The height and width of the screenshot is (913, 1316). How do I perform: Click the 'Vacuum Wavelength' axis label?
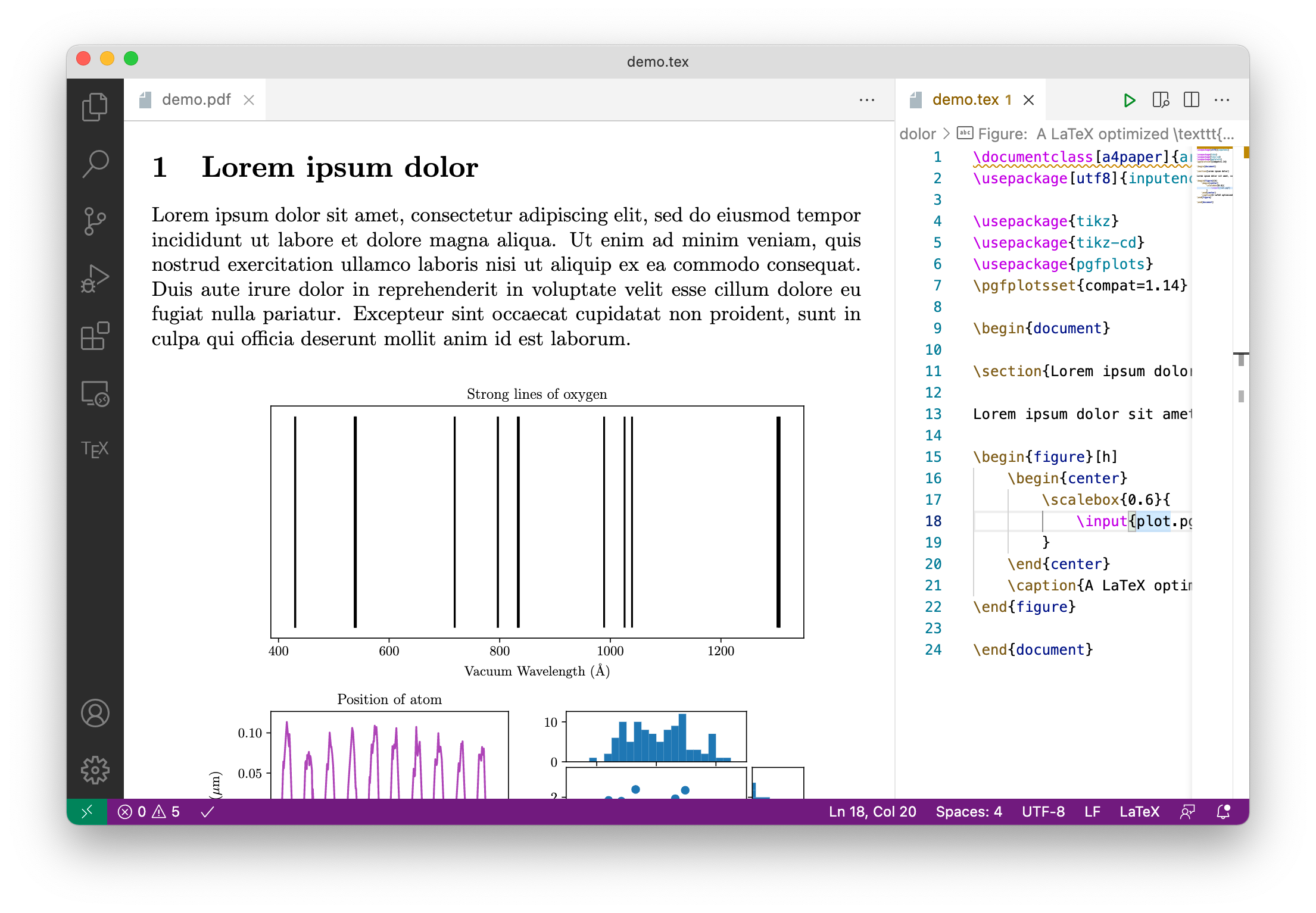coord(537,671)
